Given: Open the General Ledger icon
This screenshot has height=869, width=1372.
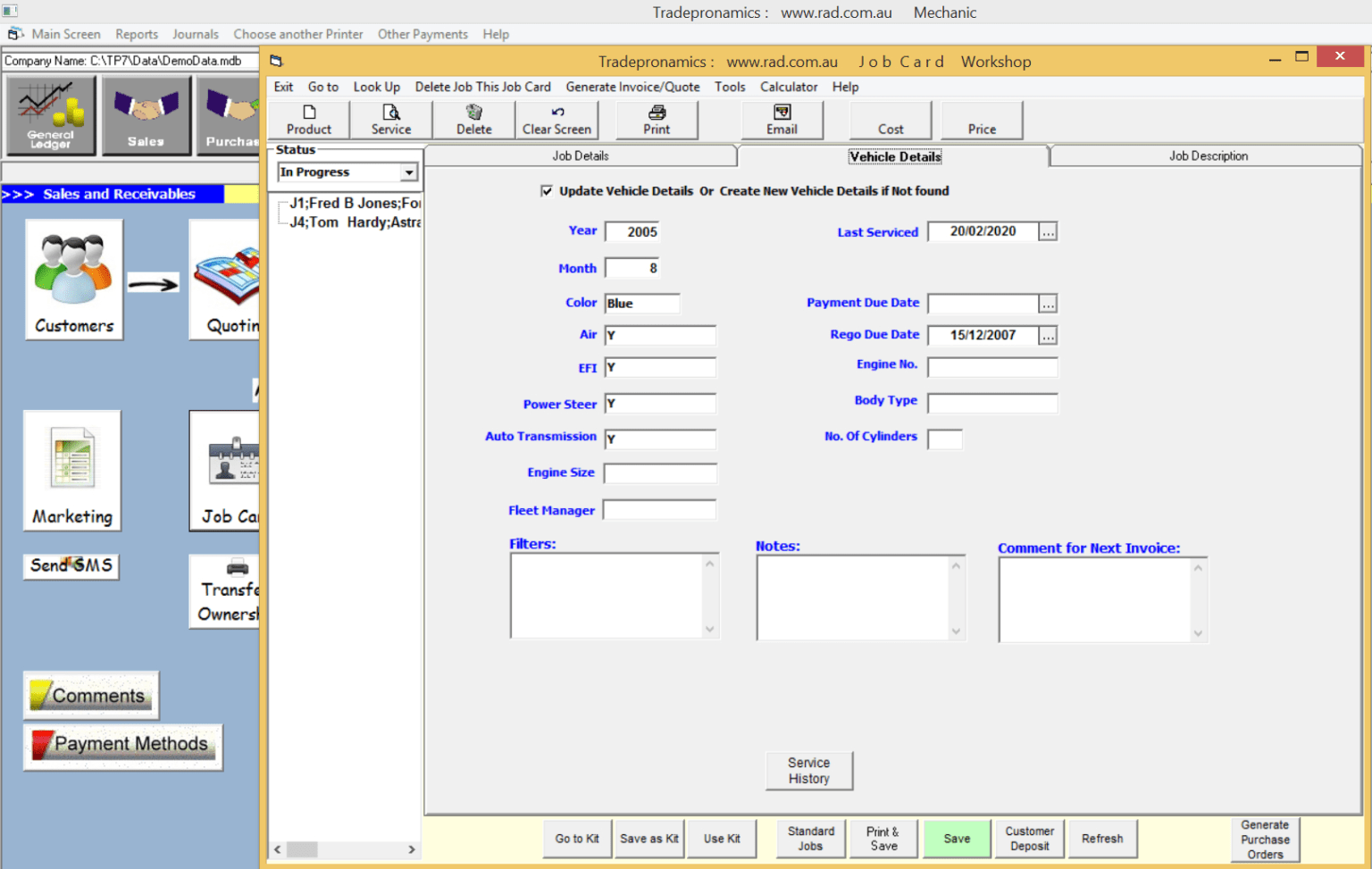Looking at the screenshot, I should pos(50,115).
